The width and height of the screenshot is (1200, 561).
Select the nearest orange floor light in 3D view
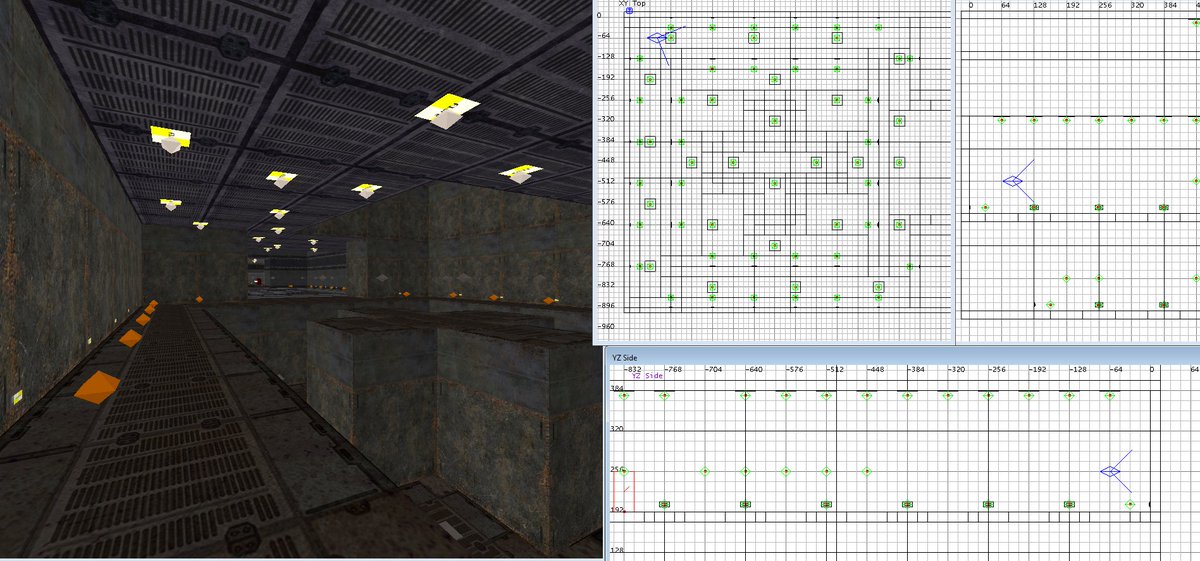tap(96, 386)
